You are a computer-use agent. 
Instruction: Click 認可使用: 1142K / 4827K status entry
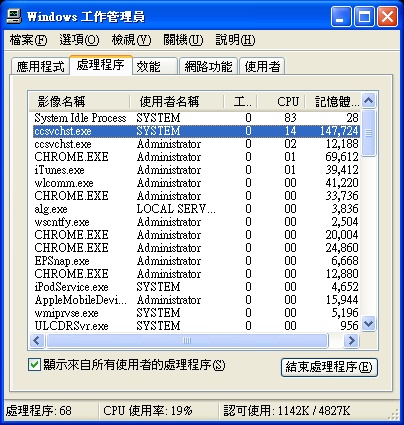(x=287, y=411)
